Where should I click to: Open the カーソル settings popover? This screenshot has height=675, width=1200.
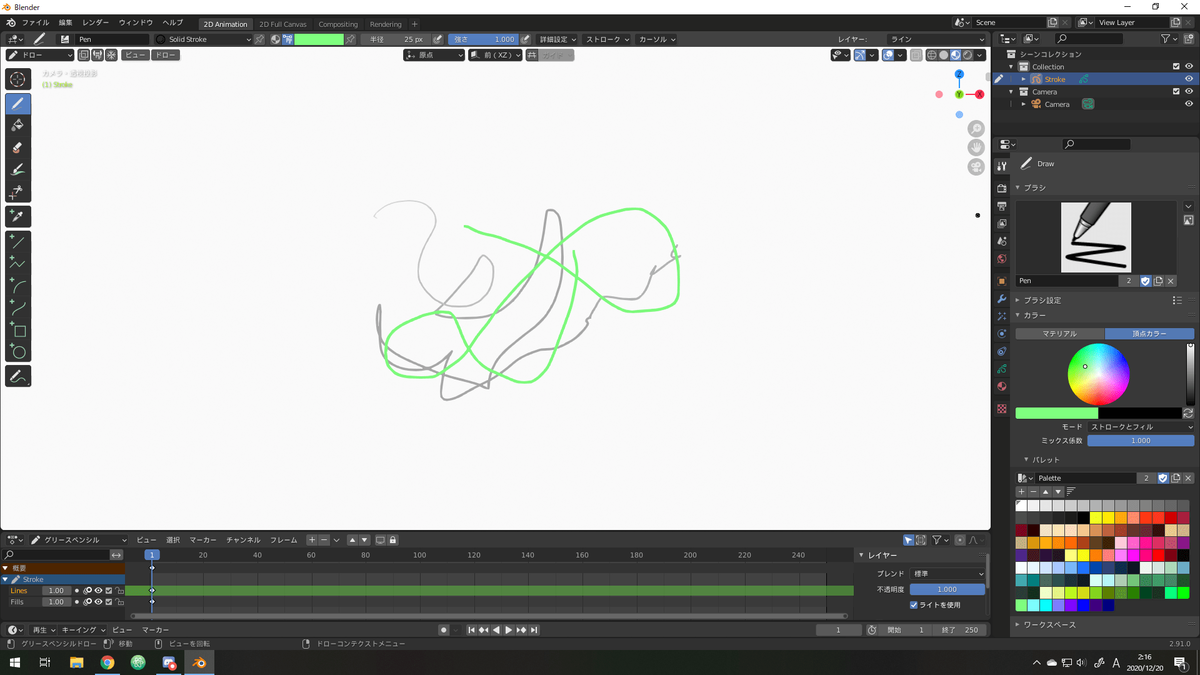[657, 39]
